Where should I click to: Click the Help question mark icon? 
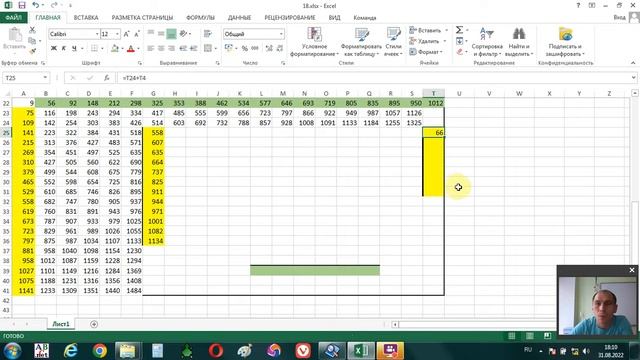point(578,5)
